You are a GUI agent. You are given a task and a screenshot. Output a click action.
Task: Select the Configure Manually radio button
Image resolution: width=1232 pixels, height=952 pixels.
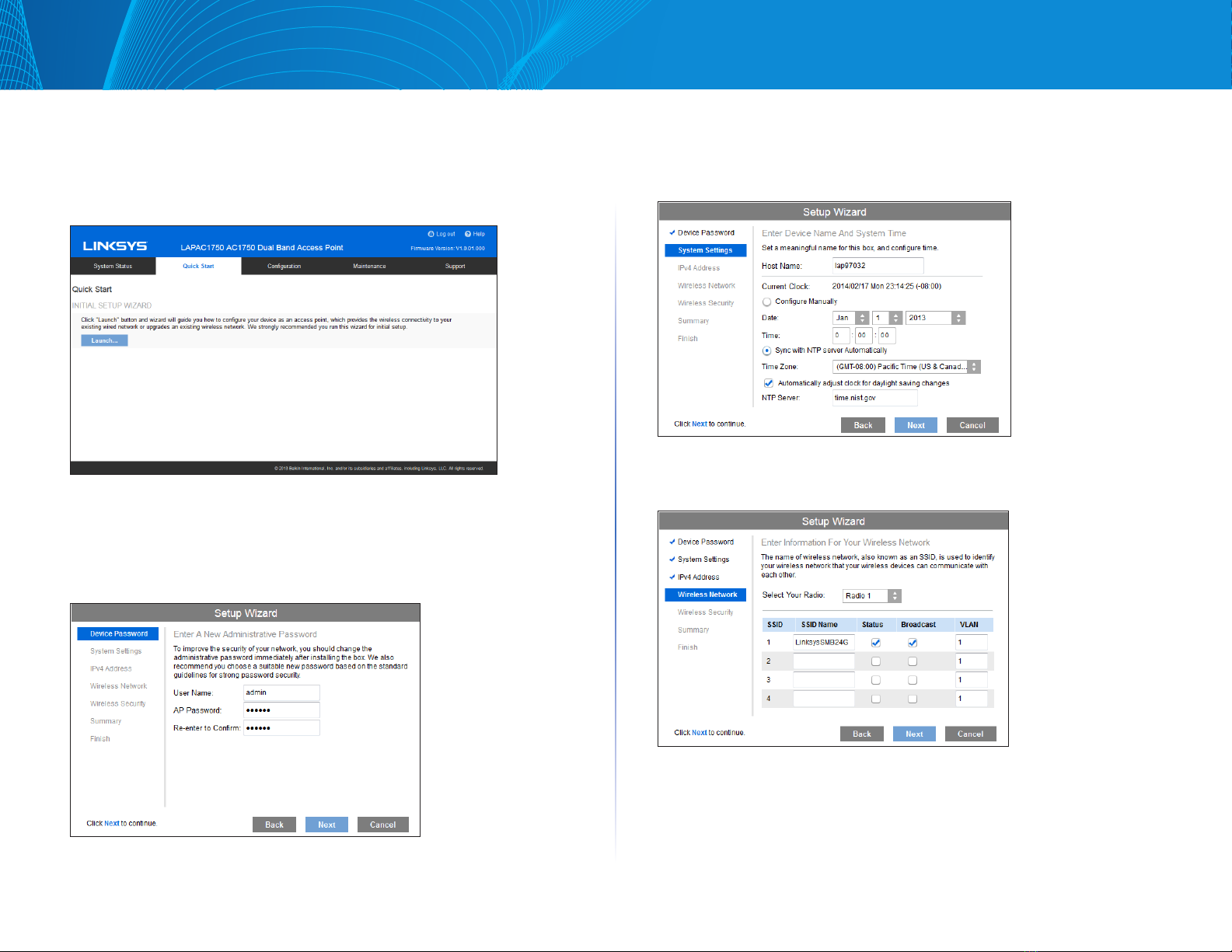pos(767,302)
